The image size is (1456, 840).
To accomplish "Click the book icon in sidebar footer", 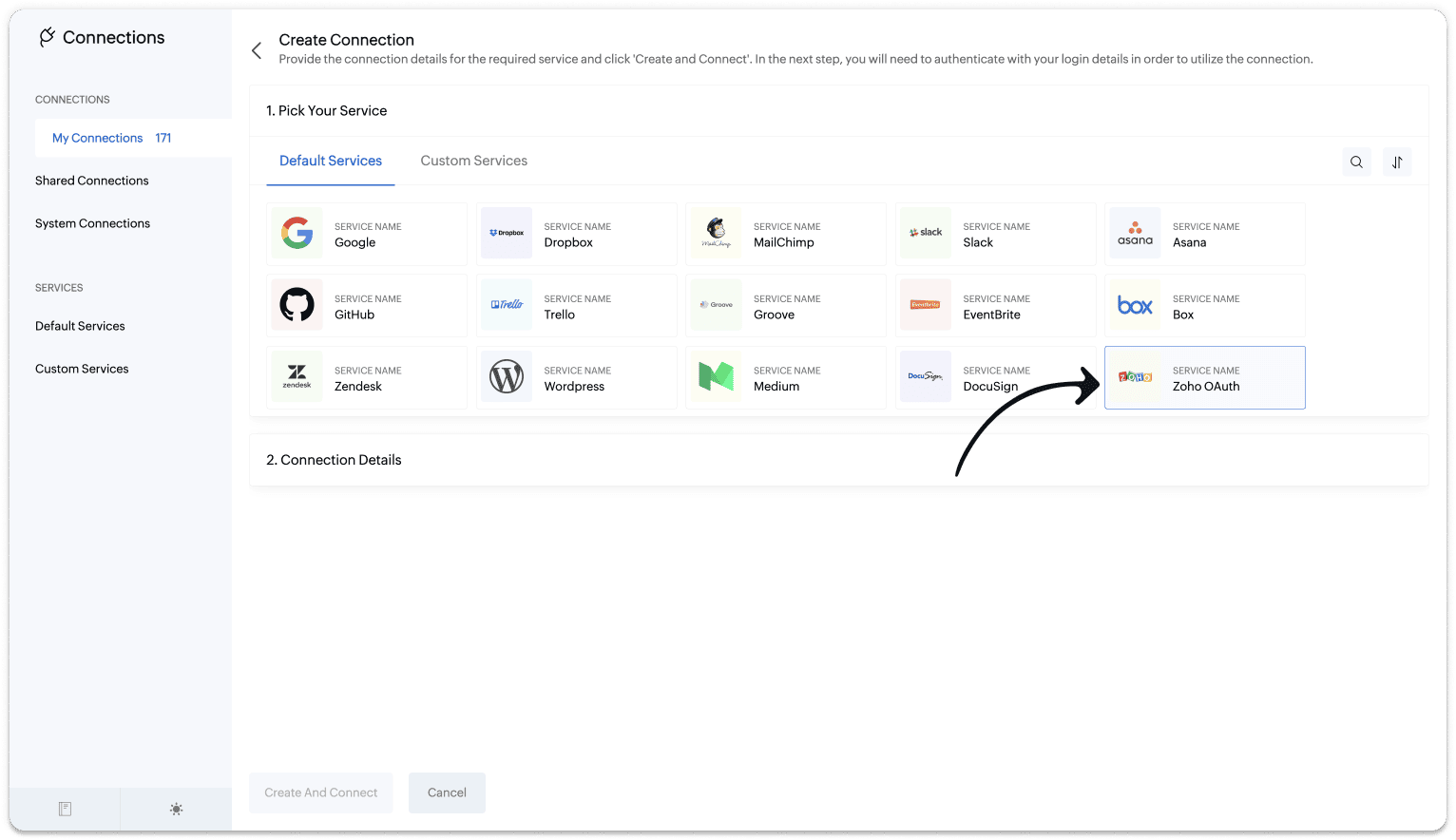I will (x=65, y=809).
